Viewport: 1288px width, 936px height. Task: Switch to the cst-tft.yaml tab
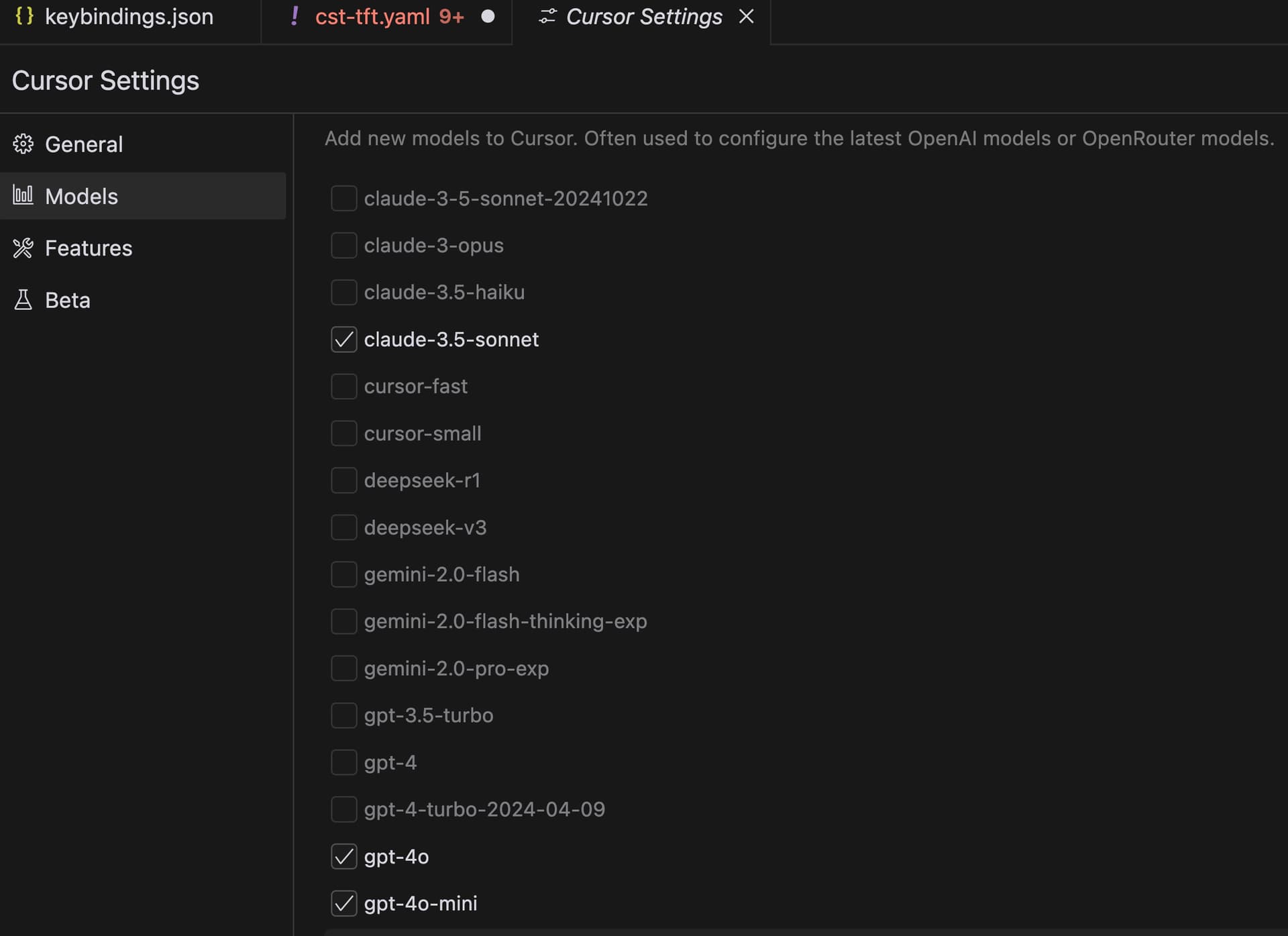[373, 16]
